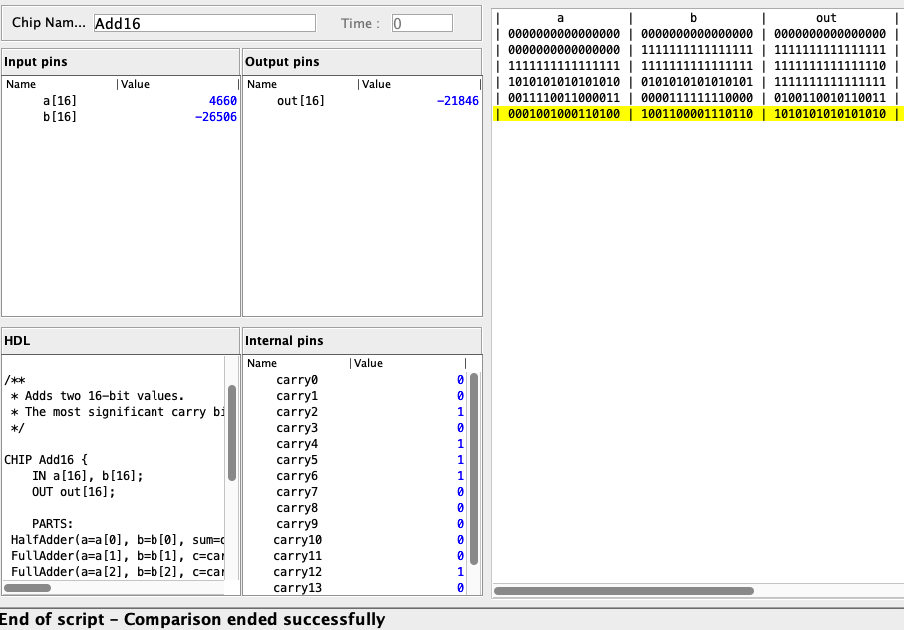
Task: Select internal pin carry1
Action: pos(355,396)
